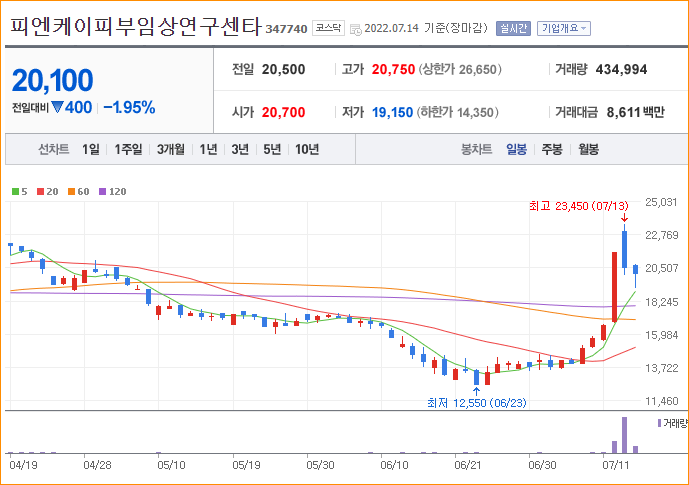Select the 3개월 line chart tab
Screen dimensions: 689x485
[171, 149]
